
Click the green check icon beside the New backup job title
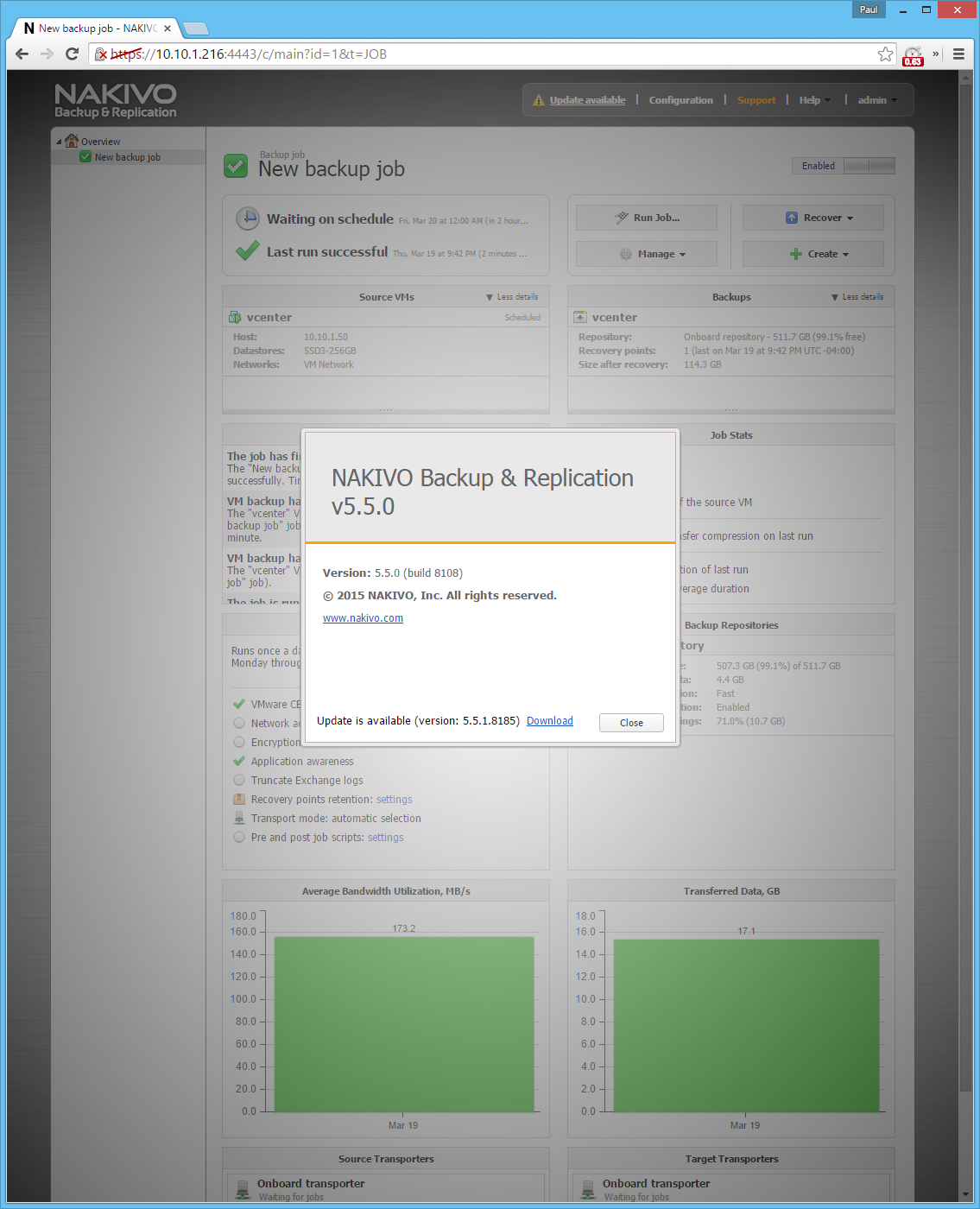tap(236, 166)
